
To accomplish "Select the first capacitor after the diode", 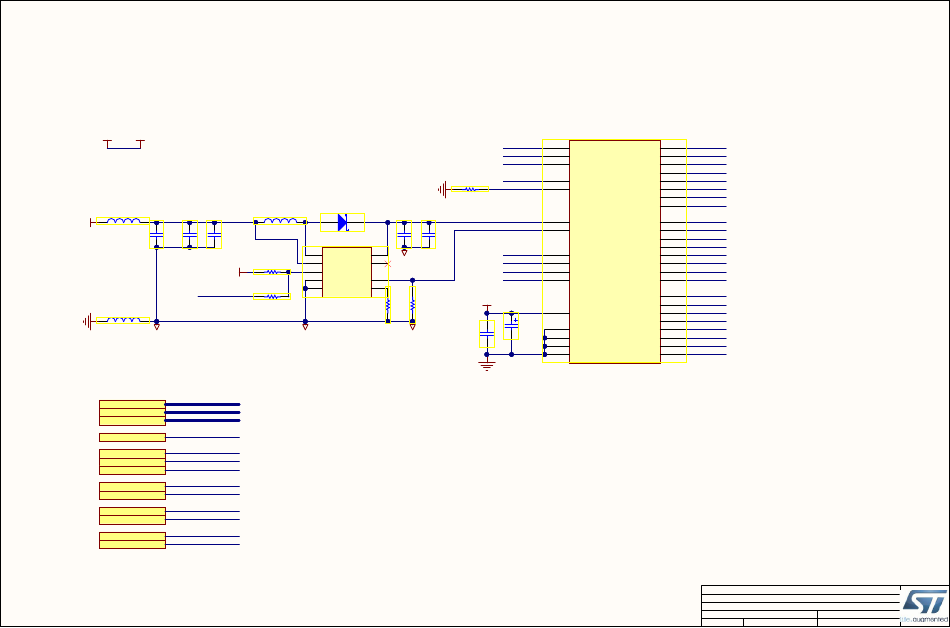I will pos(404,235).
